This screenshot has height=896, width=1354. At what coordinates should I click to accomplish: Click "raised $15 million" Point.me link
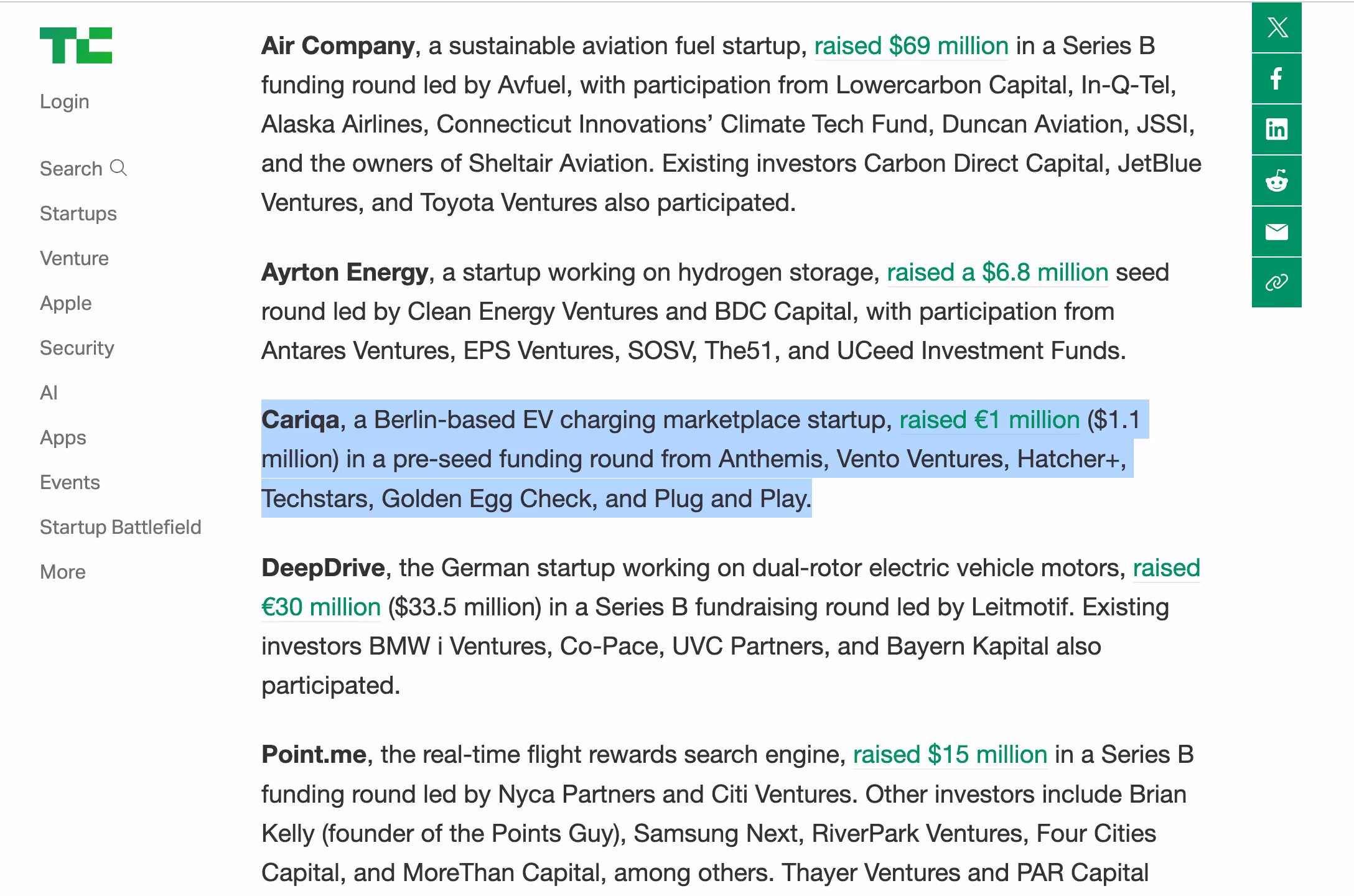click(x=950, y=755)
